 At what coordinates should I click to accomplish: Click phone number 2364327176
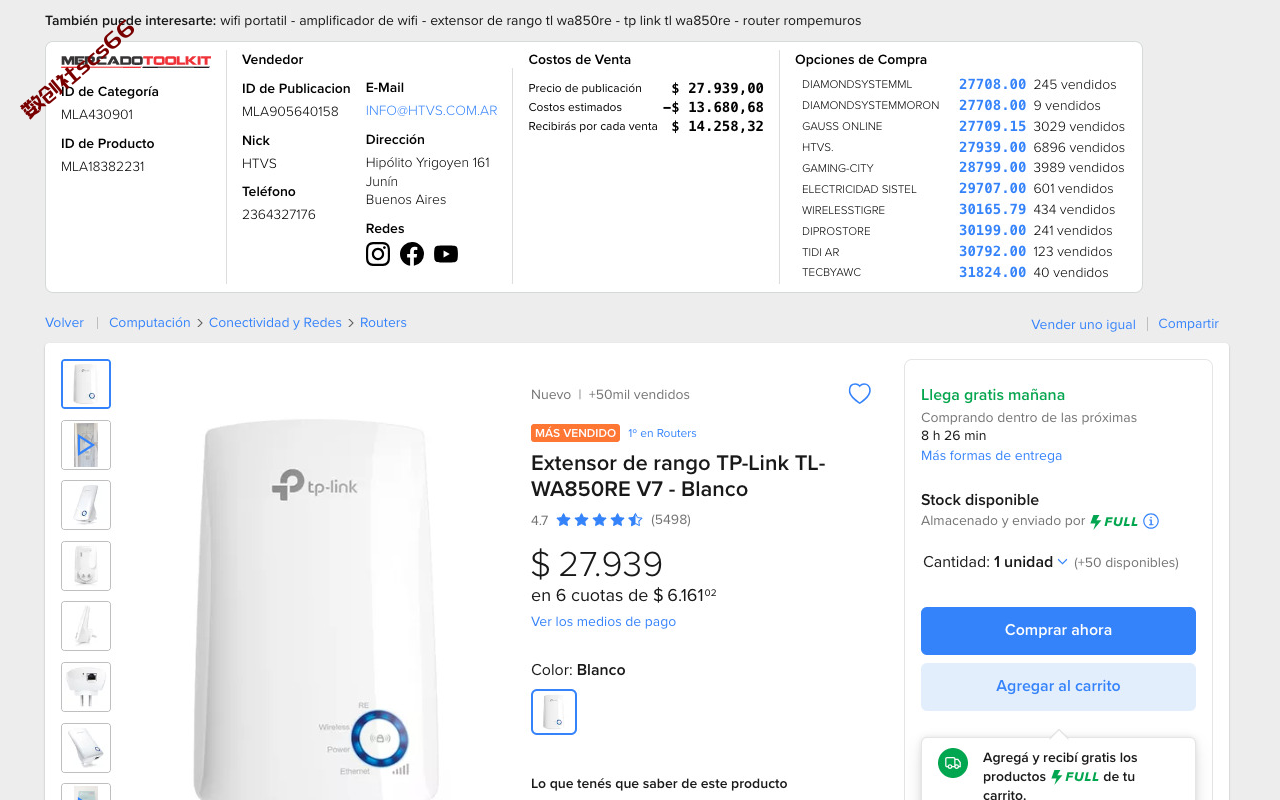click(x=279, y=215)
